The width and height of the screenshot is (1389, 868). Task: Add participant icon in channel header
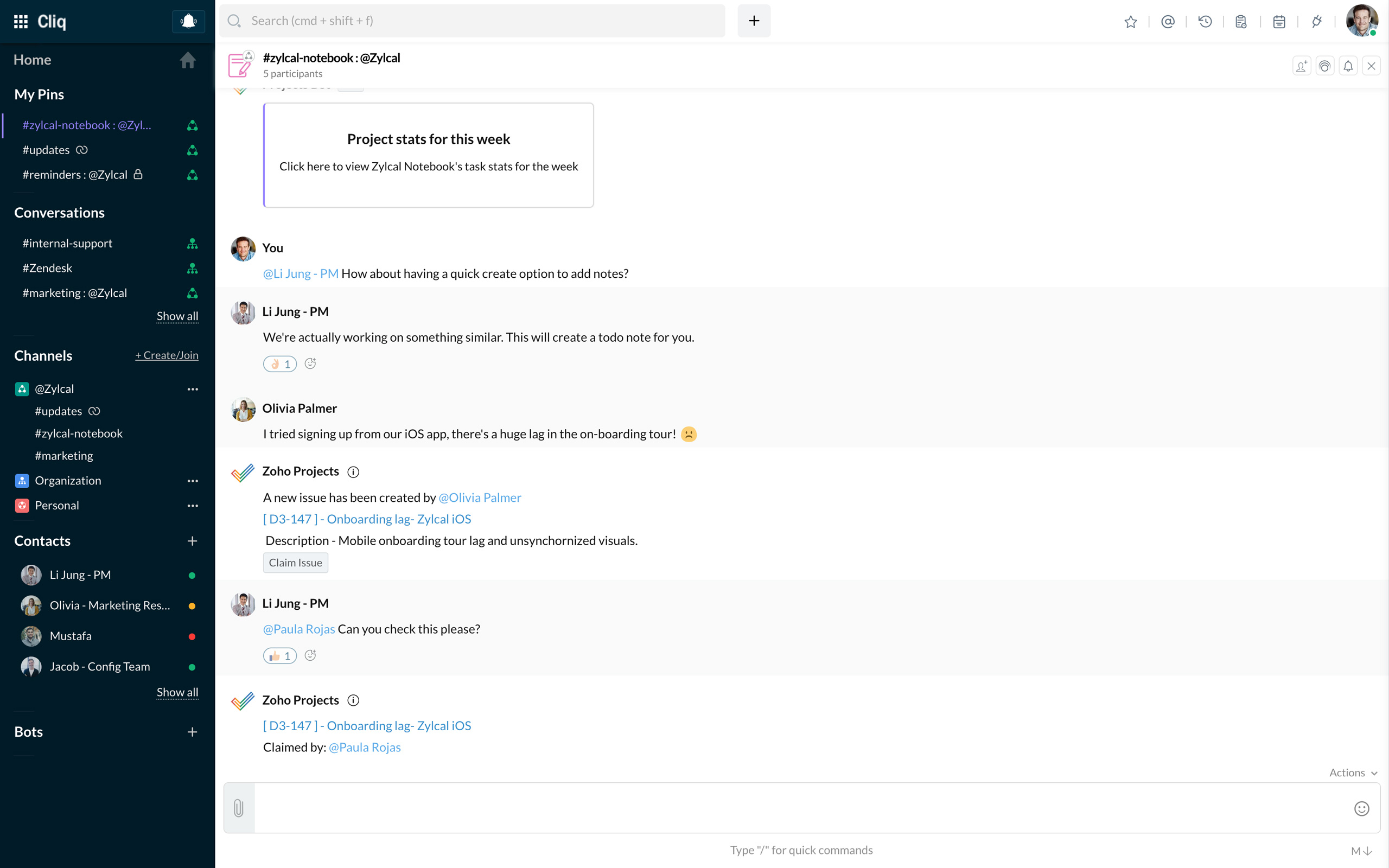tap(1301, 66)
